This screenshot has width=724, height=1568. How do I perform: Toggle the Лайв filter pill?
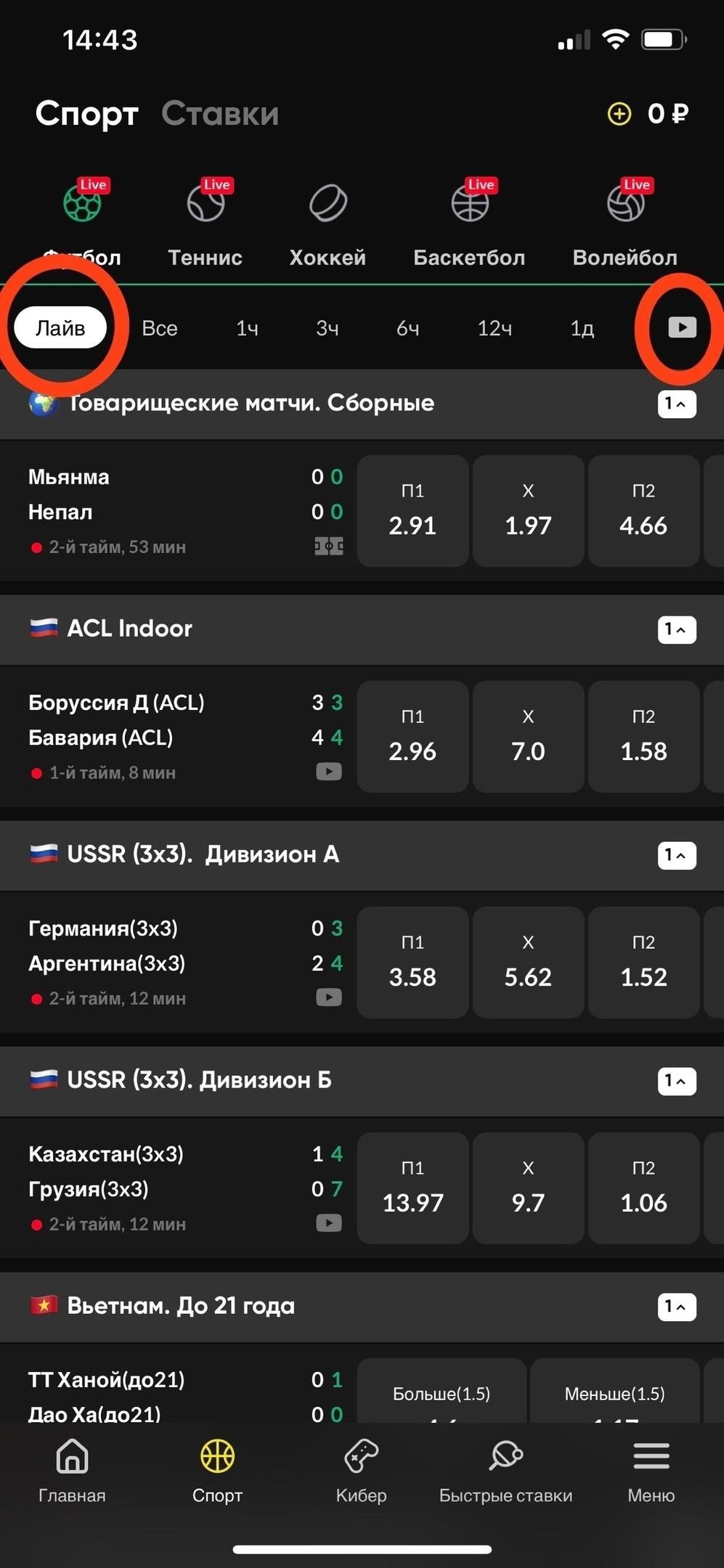(60, 328)
